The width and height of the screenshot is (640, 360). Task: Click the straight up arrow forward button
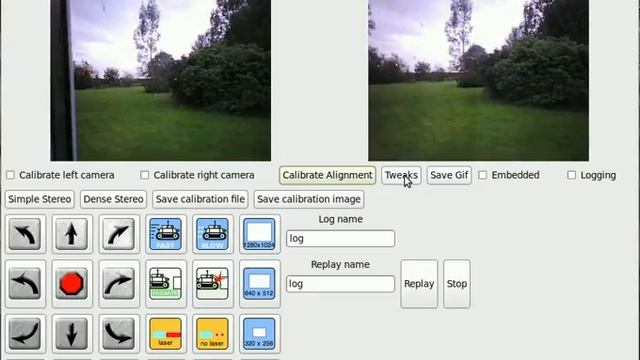72,234
